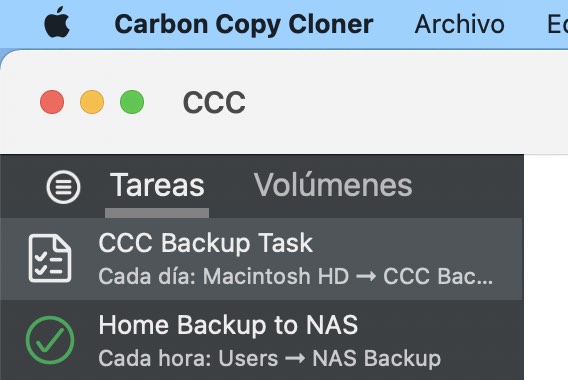Select the Home Backup to NAS task
Image resolution: width=568 pixels, height=380 pixels.
(262, 340)
